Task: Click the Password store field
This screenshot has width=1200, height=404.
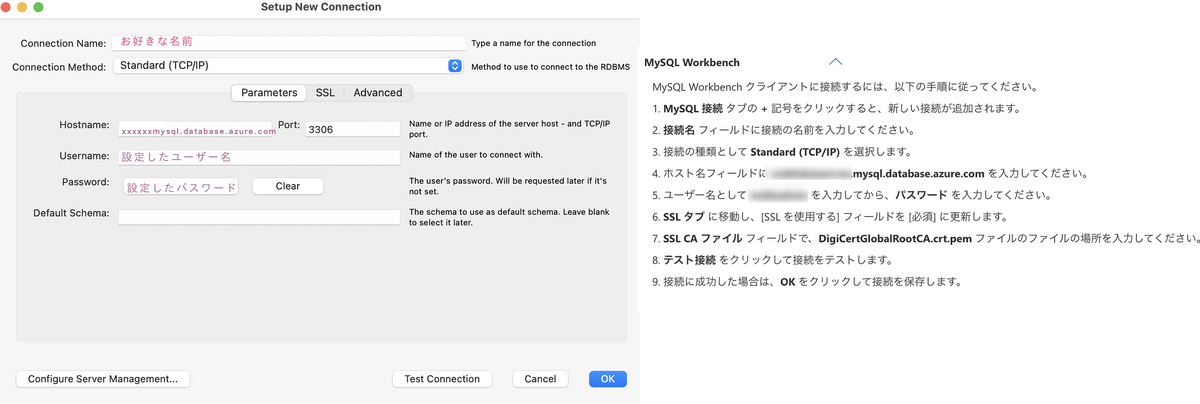Action: coord(180,186)
